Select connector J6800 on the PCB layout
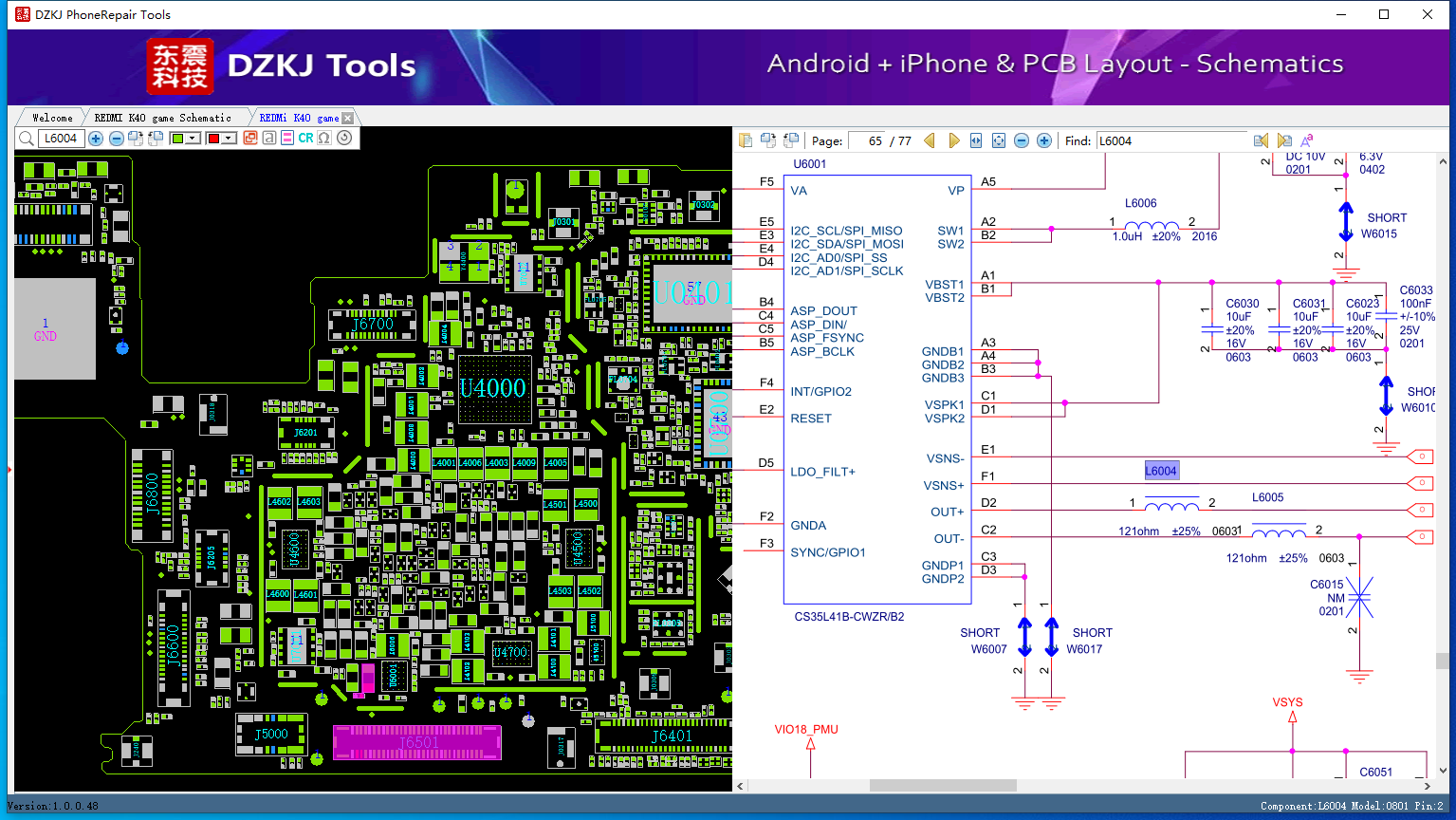 coord(152,495)
